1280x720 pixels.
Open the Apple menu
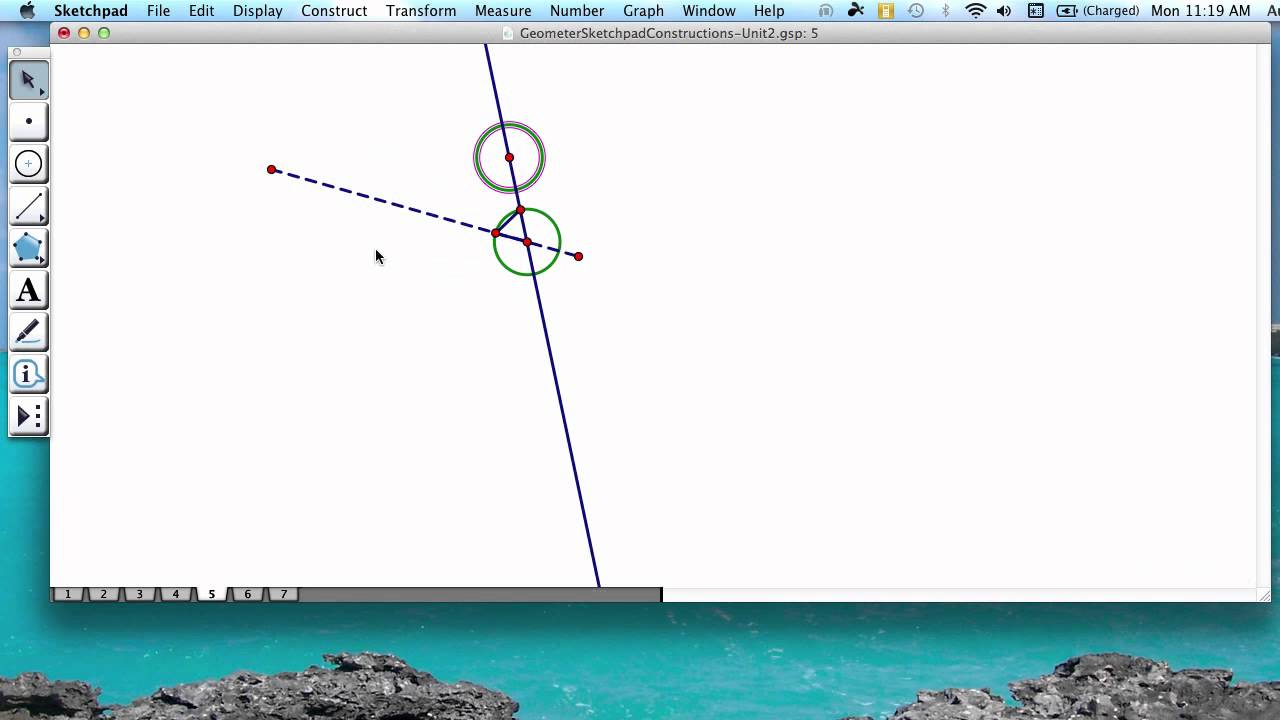tap(27, 11)
